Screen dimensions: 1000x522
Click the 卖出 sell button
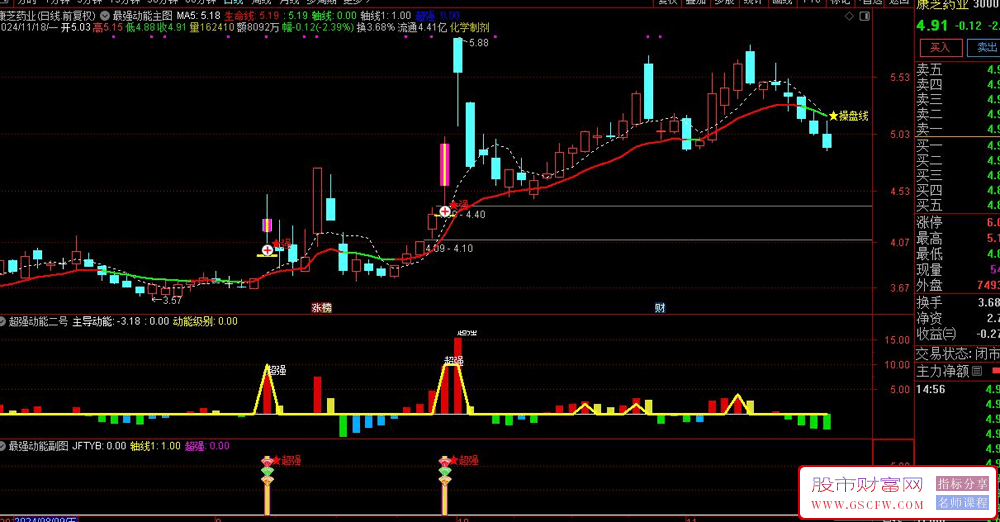click(985, 48)
